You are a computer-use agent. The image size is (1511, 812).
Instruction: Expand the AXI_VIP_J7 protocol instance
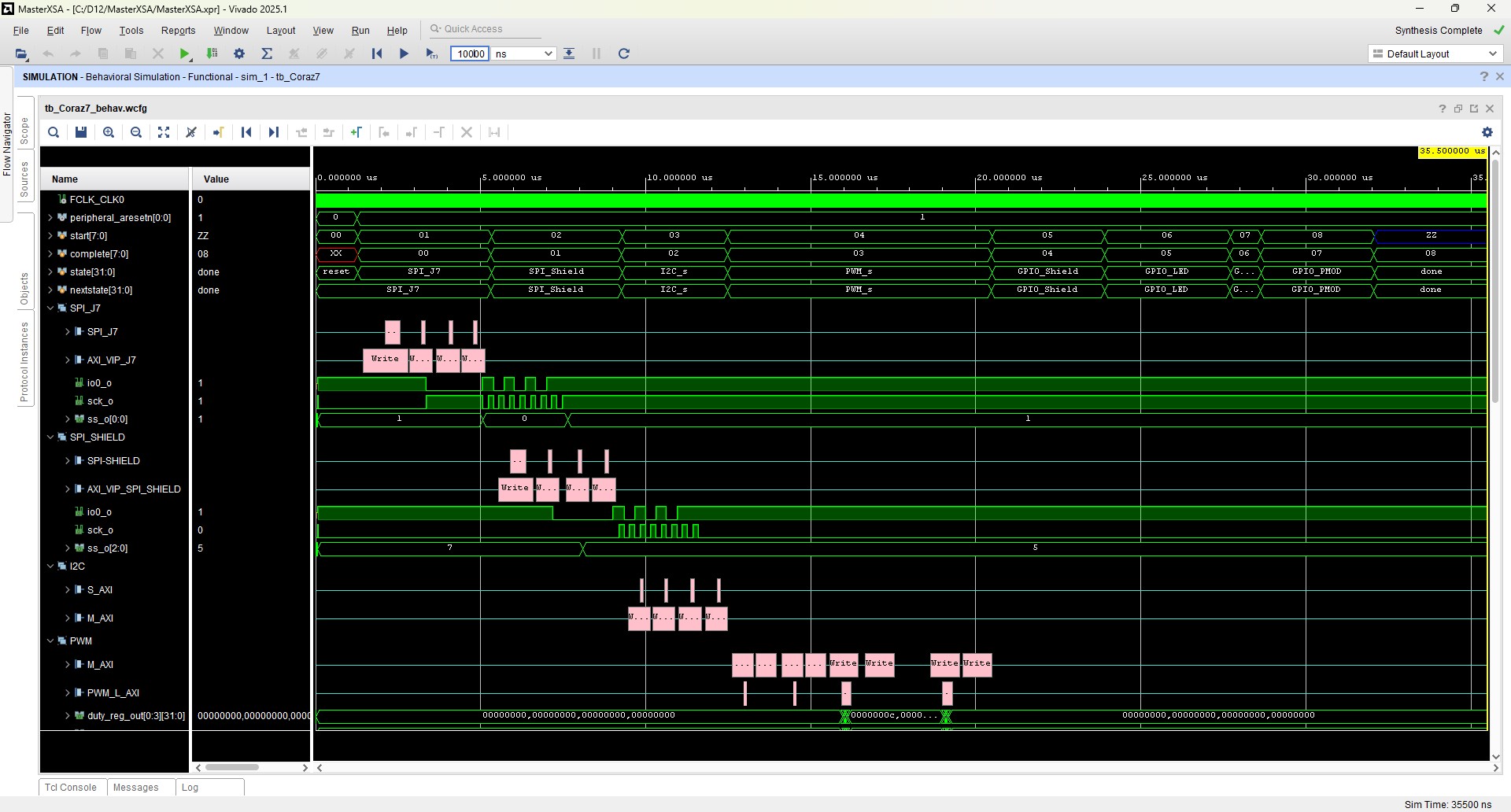[68, 360]
